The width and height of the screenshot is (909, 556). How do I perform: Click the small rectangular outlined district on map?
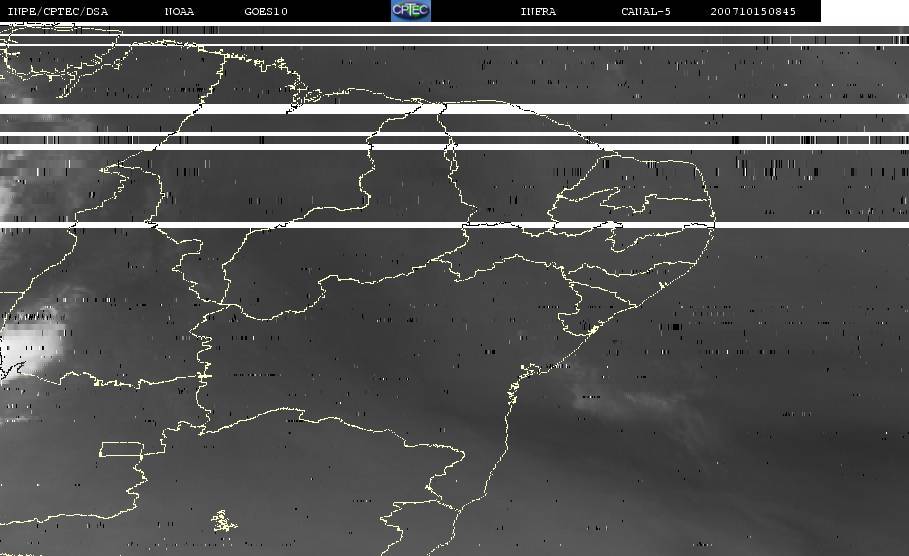tap(121, 449)
